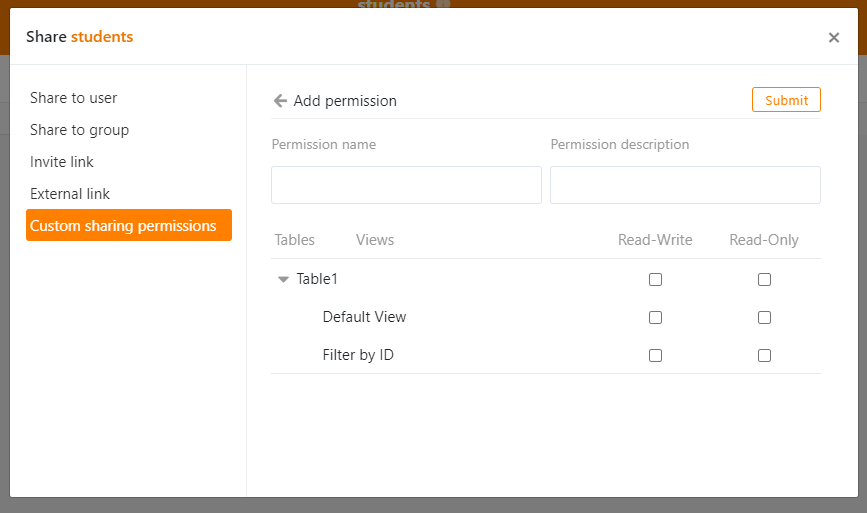Check Read-Only for Filter by ID
867x513 pixels.
coord(764,355)
